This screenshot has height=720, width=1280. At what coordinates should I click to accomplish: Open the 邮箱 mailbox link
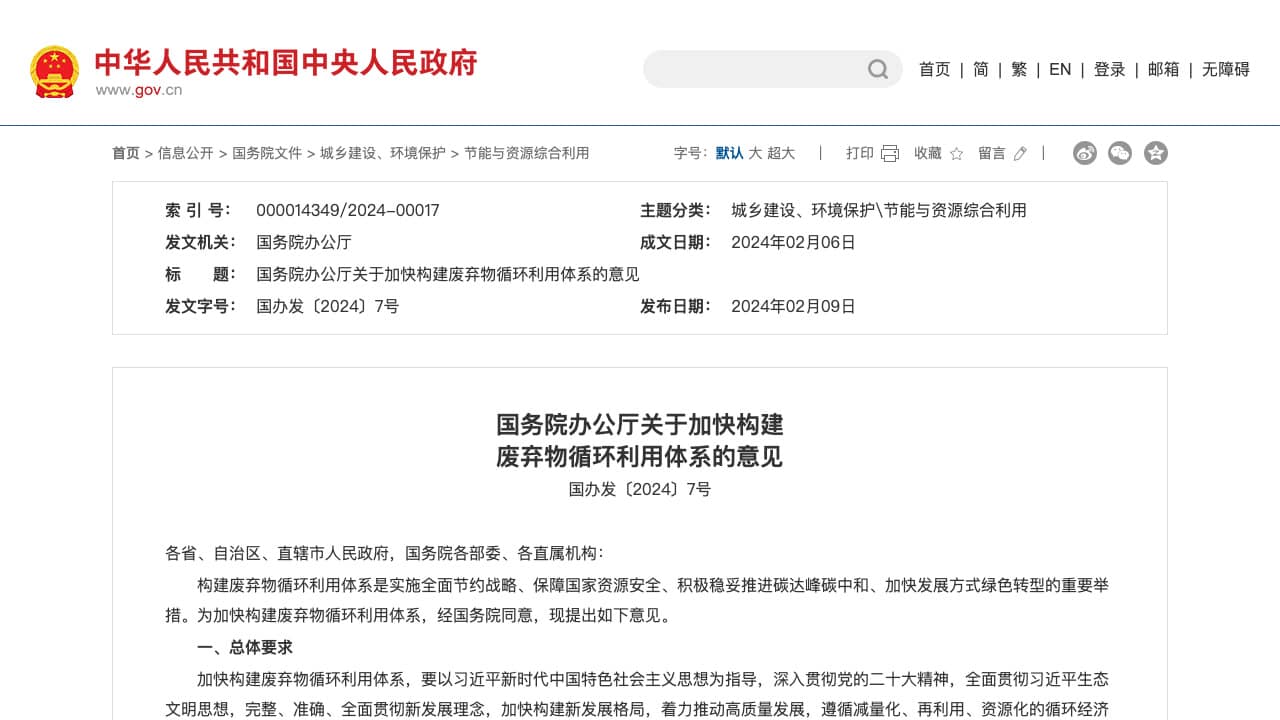(x=1164, y=69)
